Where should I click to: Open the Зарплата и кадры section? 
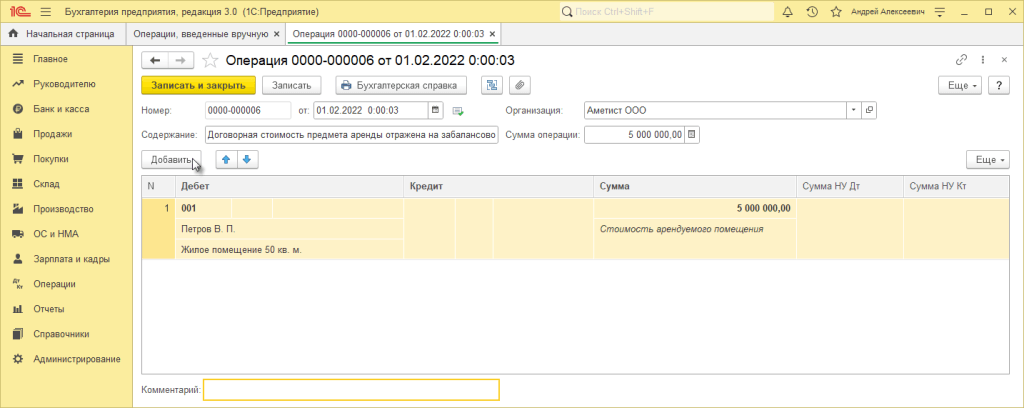(x=69, y=259)
